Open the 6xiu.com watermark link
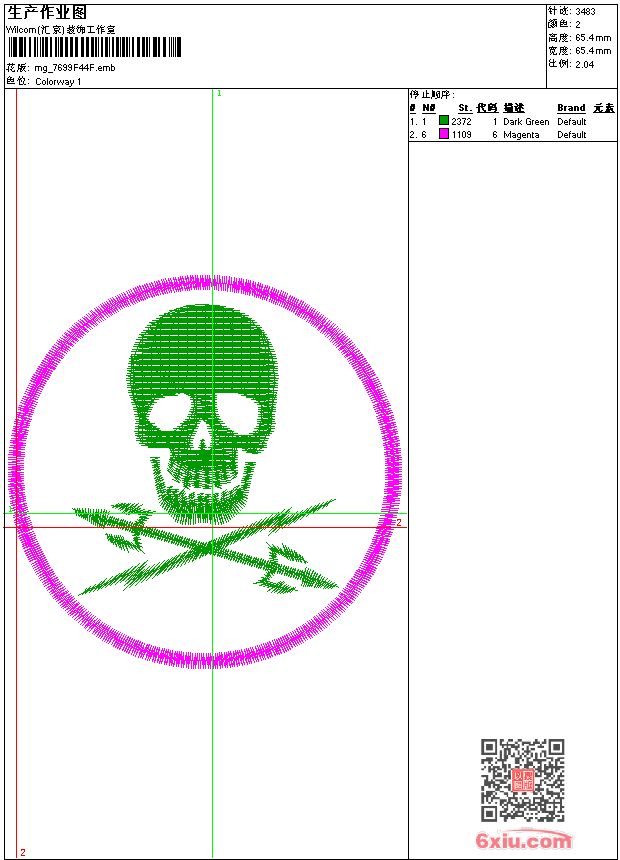This screenshot has height=860, width=620. 524,841
